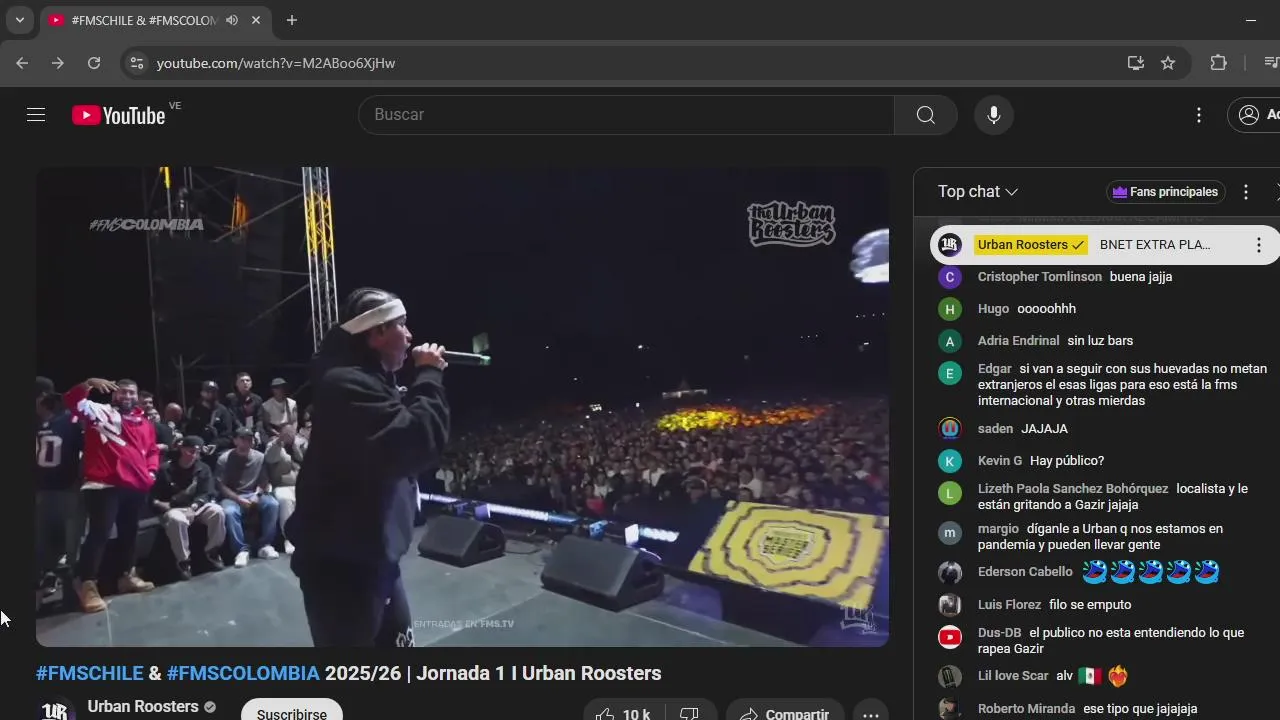Dislike the video
1280x720 pixels.
[690, 711]
